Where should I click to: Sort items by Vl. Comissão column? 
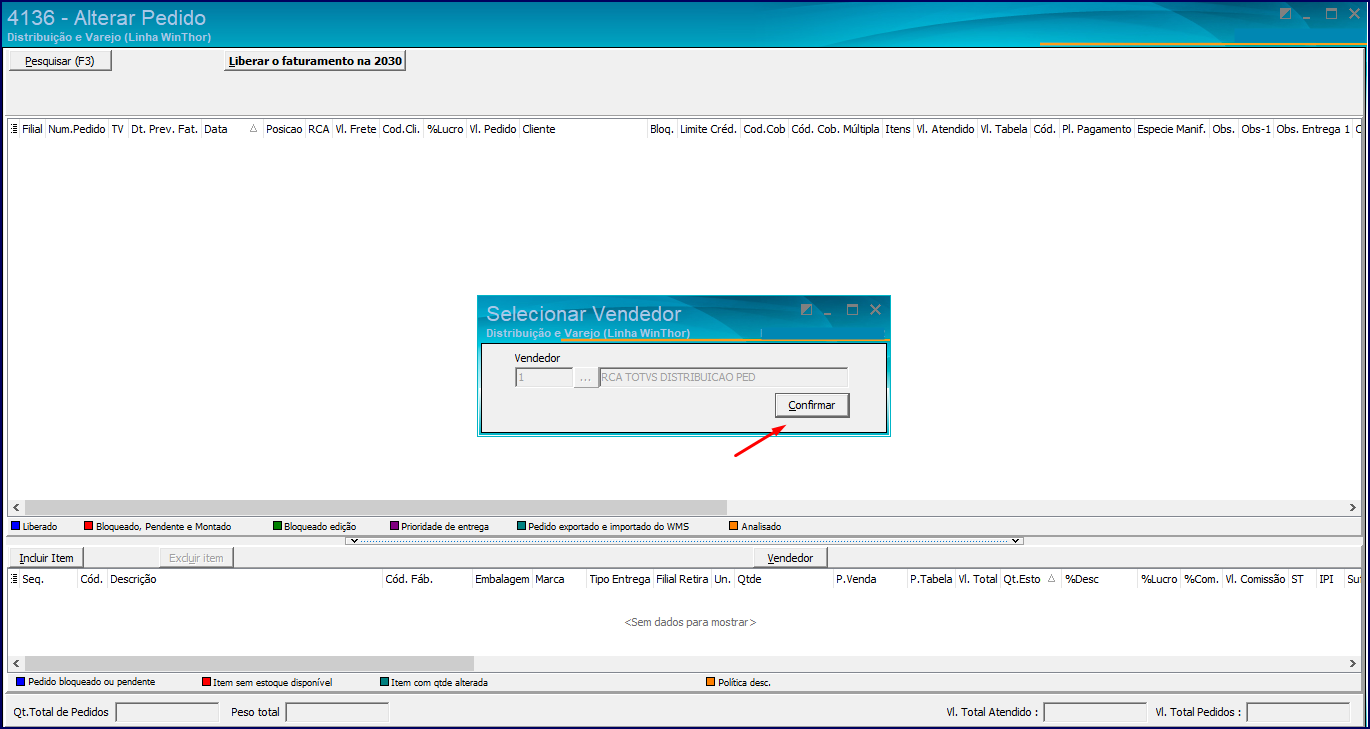[x=1254, y=579]
